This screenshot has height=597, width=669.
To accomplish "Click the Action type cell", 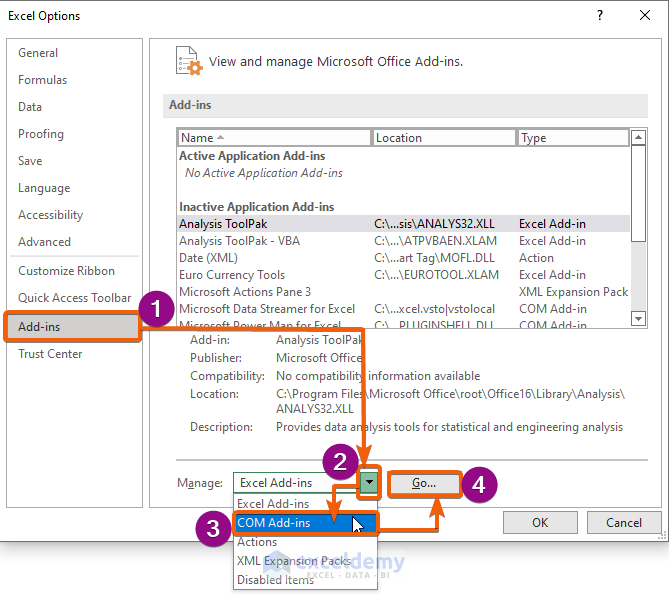I will [x=536, y=258].
